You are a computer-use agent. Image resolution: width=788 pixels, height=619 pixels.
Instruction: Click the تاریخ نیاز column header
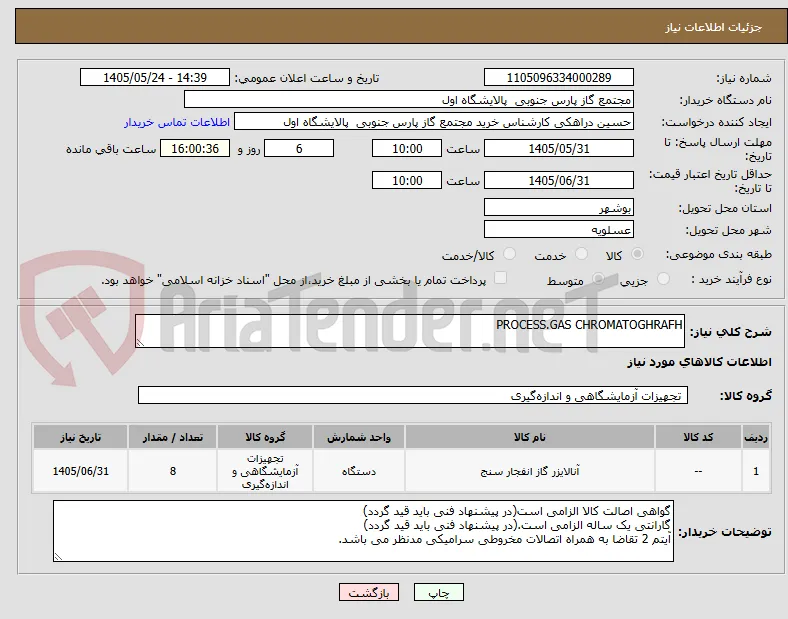click(80, 437)
